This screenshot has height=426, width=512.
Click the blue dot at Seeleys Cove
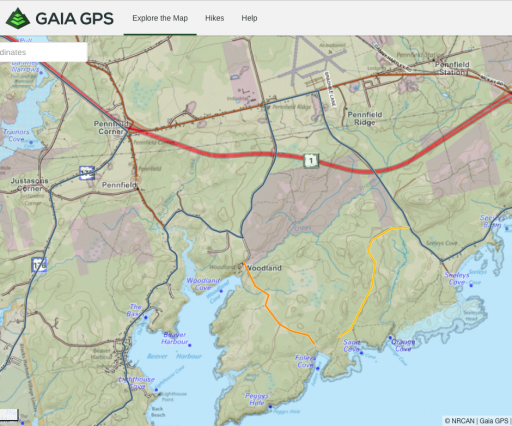point(471,285)
